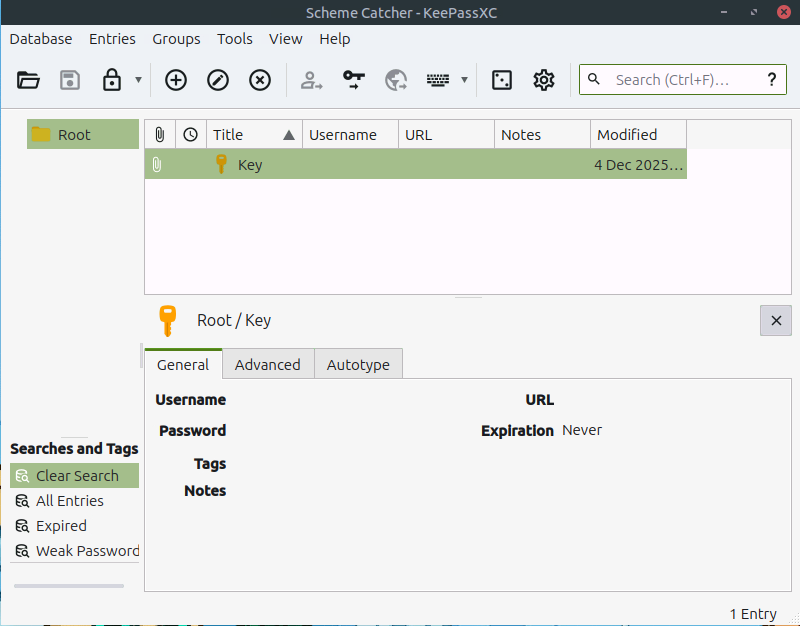The height and width of the screenshot is (626, 800).
Task: Click the Lock Database padlock icon
Action: pos(112,80)
